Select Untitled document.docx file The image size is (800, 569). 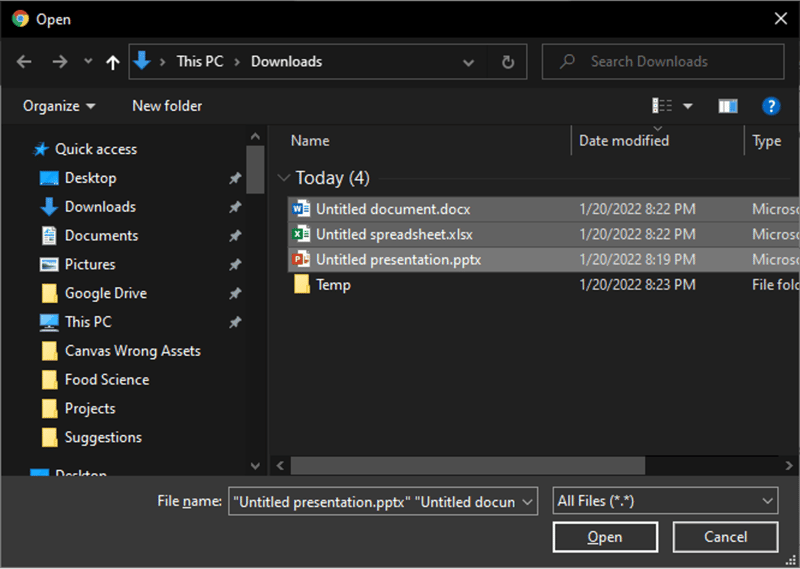click(543, 209)
